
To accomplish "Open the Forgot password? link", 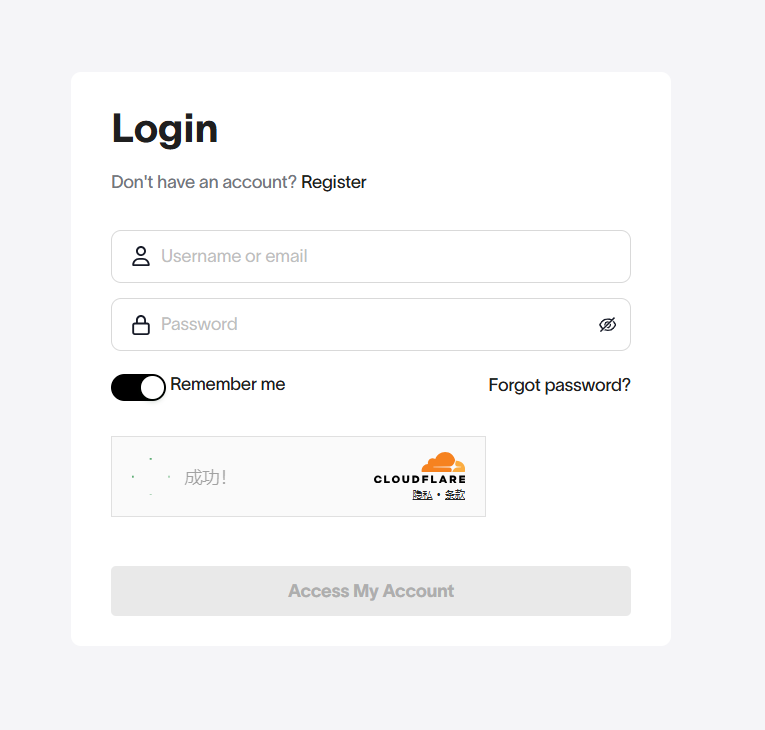I will [559, 385].
